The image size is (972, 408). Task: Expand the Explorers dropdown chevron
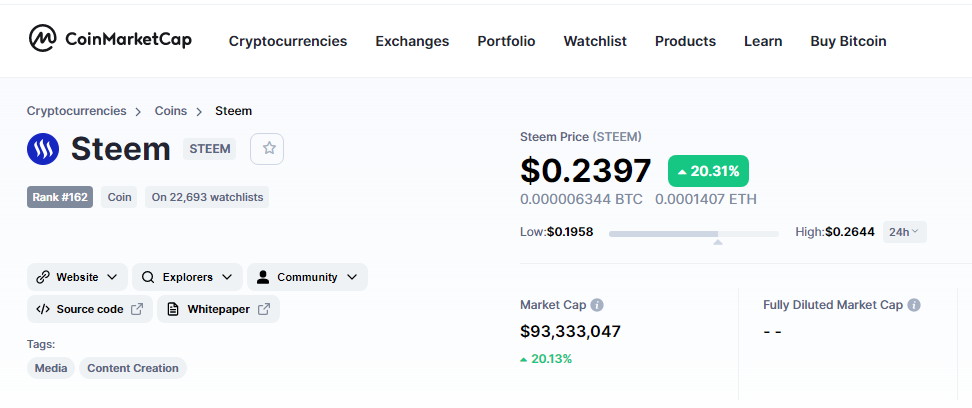[x=227, y=277]
